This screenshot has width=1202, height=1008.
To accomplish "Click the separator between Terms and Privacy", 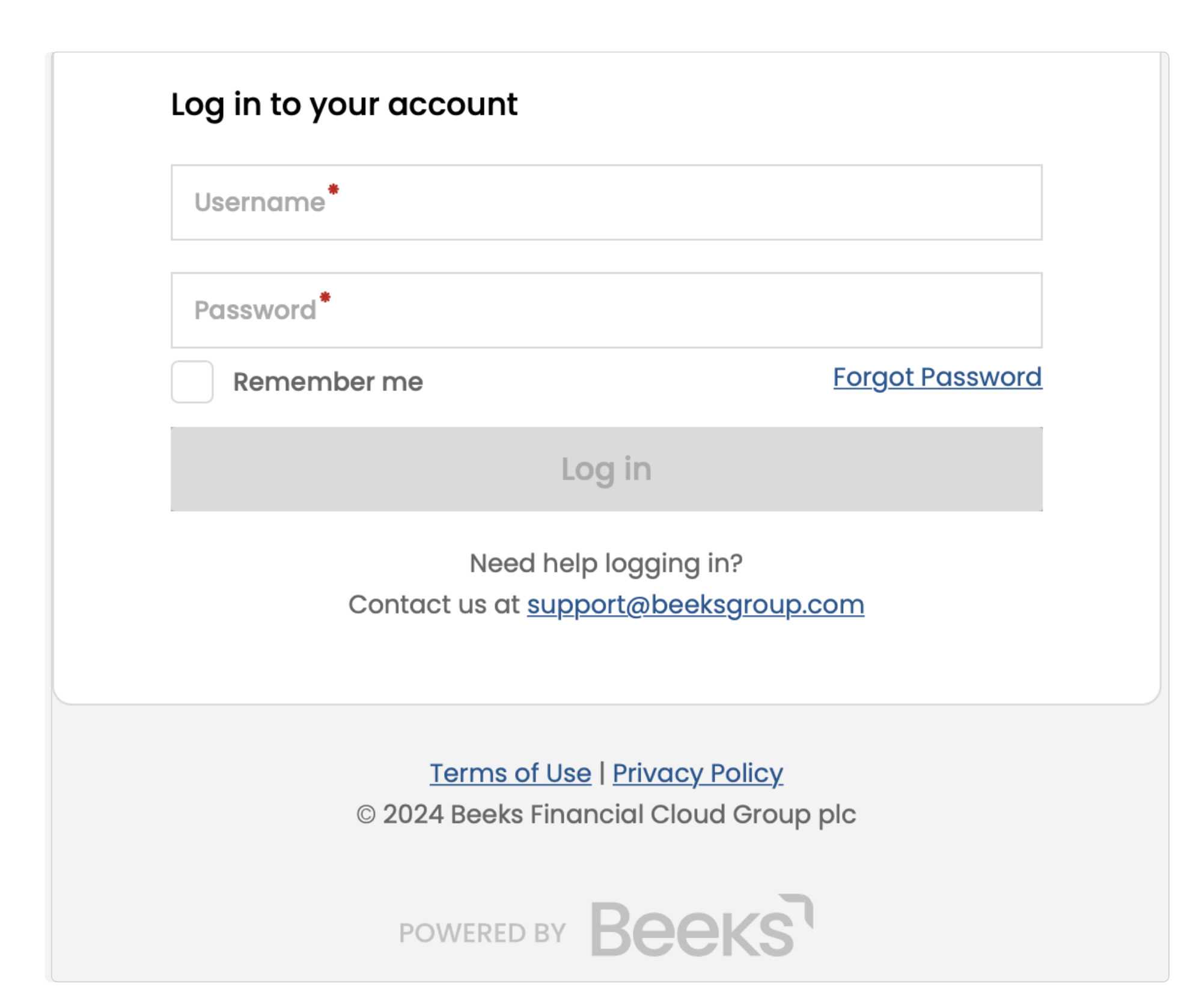I will pos(602,773).
